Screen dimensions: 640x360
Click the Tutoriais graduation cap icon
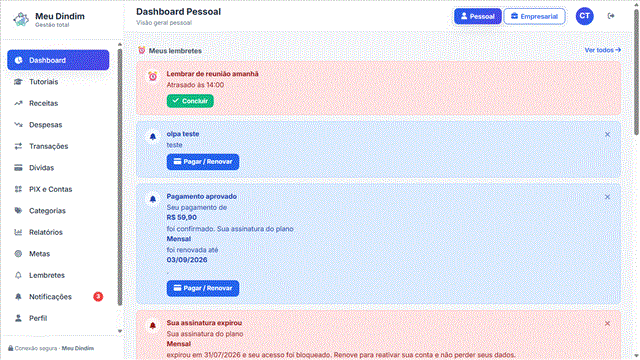pos(18,82)
